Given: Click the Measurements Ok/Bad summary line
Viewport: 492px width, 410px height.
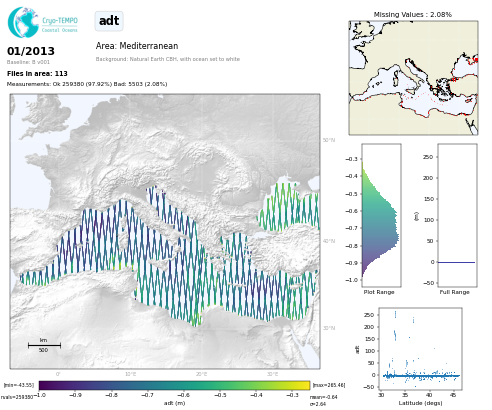Looking at the screenshot, I should (x=87, y=84).
